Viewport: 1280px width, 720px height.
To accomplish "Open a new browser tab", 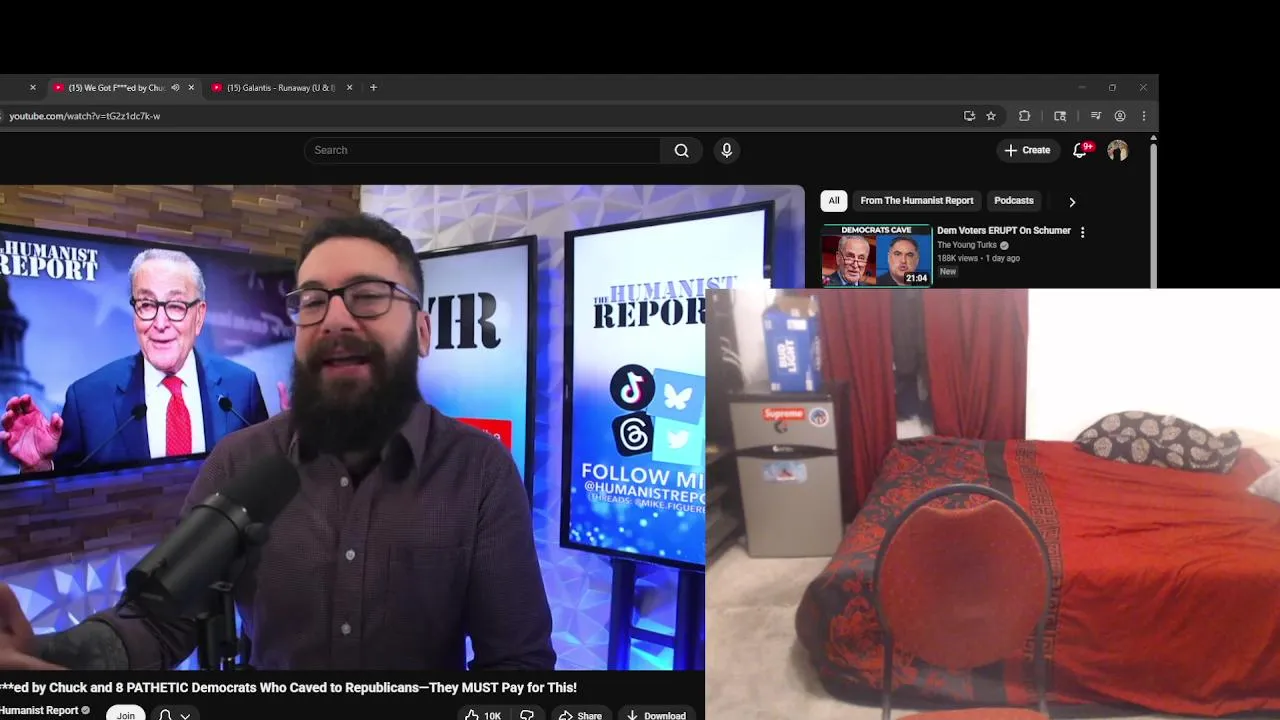I will [373, 88].
